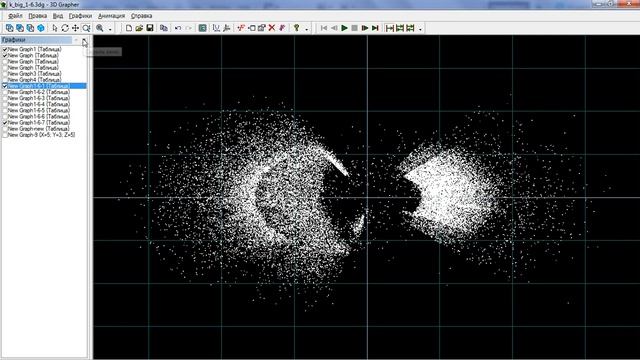Screen dimensions: 640x360
Task: Uncheck New Graph1-6-1 (Таблица) checkbox
Action: click(x=5, y=86)
